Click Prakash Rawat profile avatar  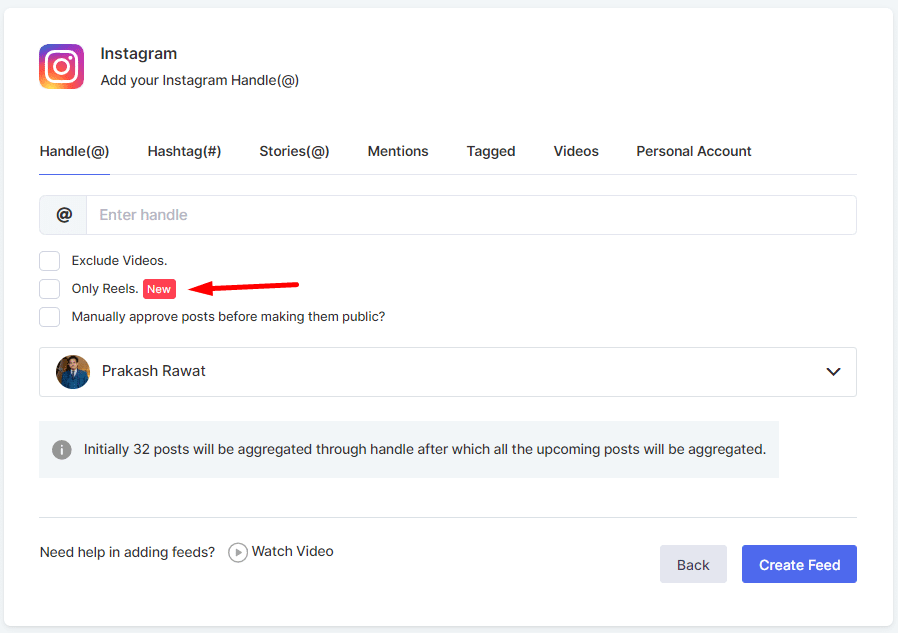(x=73, y=372)
